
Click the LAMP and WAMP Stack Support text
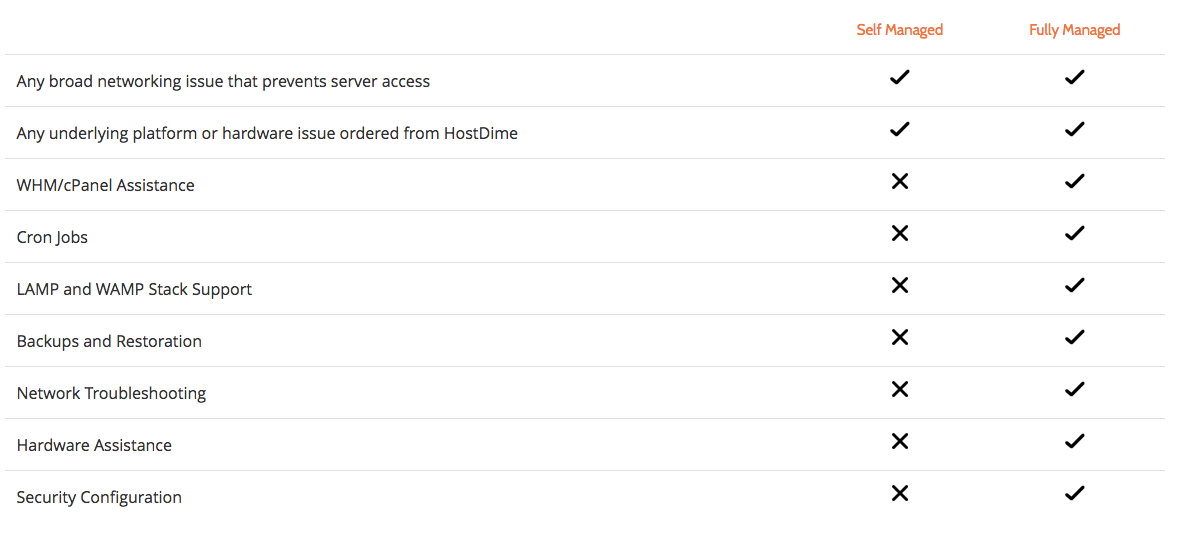coord(134,289)
